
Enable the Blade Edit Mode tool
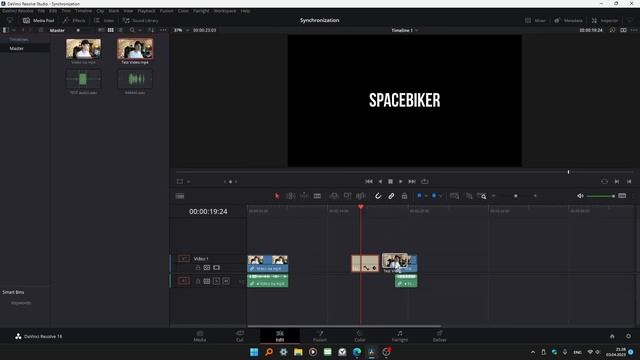pyautogui.click(x=317, y=196)
